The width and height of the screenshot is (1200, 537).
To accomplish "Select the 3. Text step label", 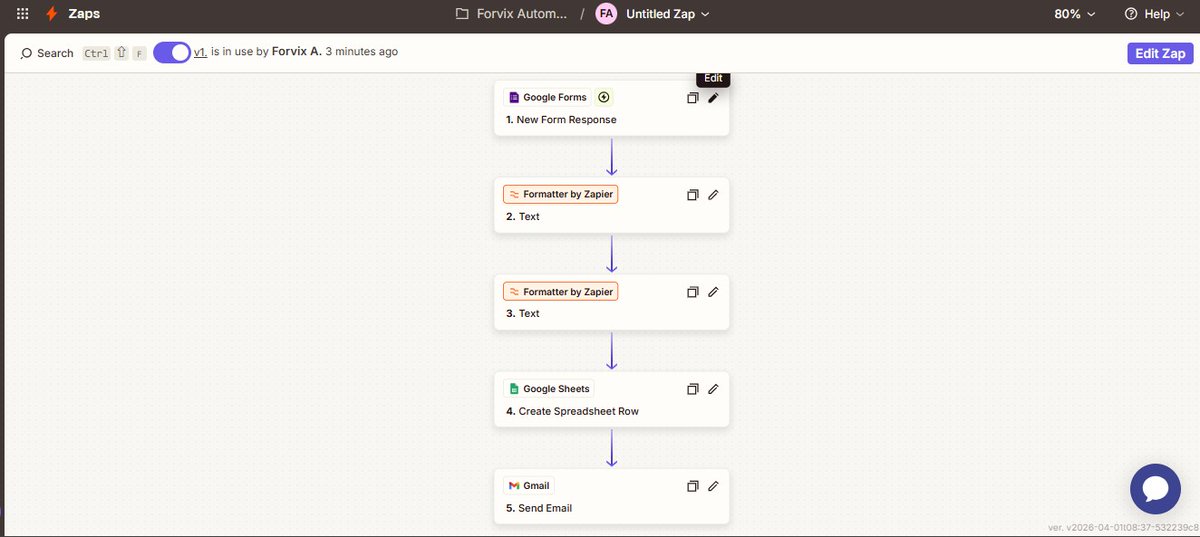I will [523, 314].
